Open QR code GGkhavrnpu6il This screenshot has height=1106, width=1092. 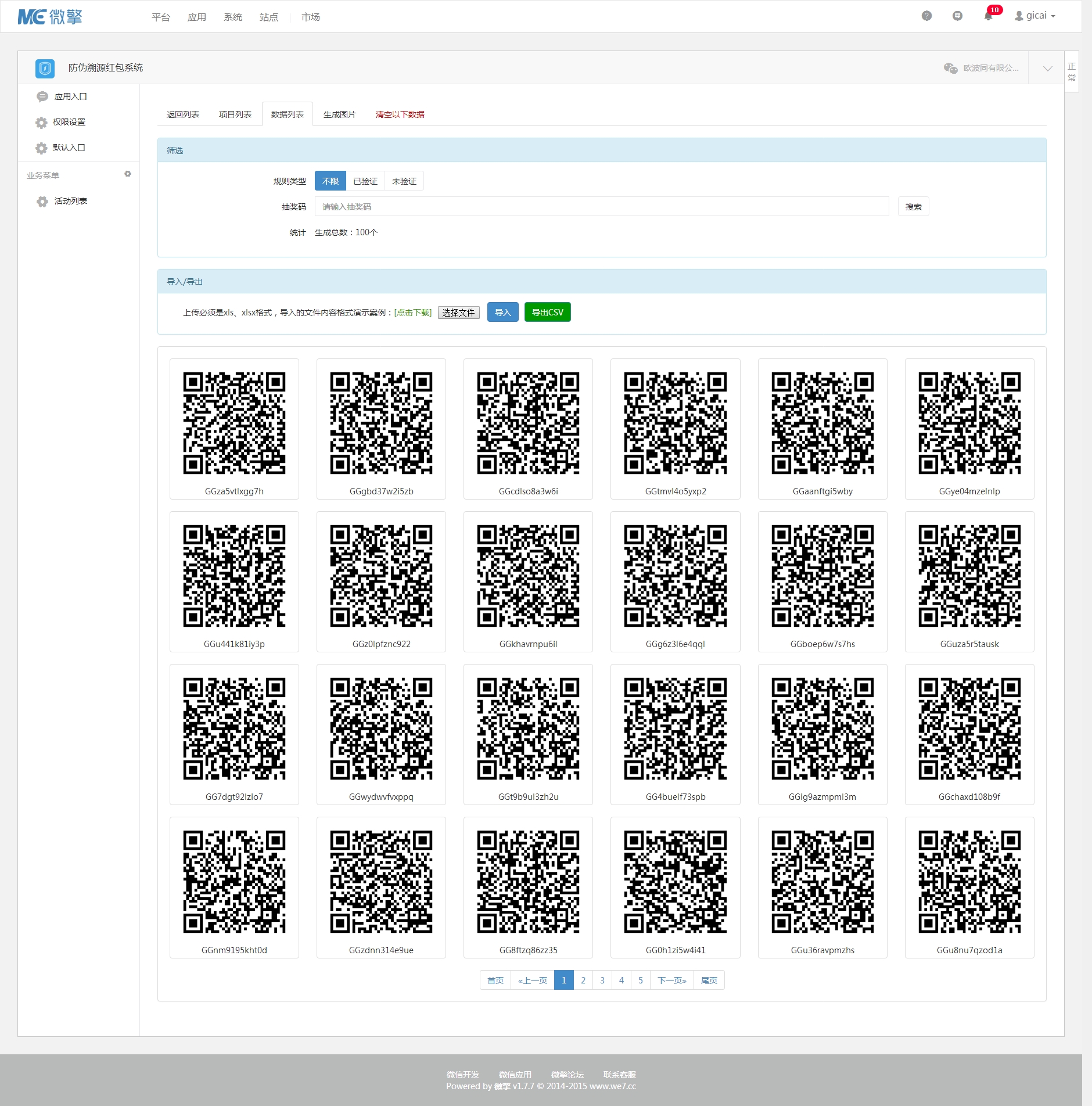click(529, 576)
